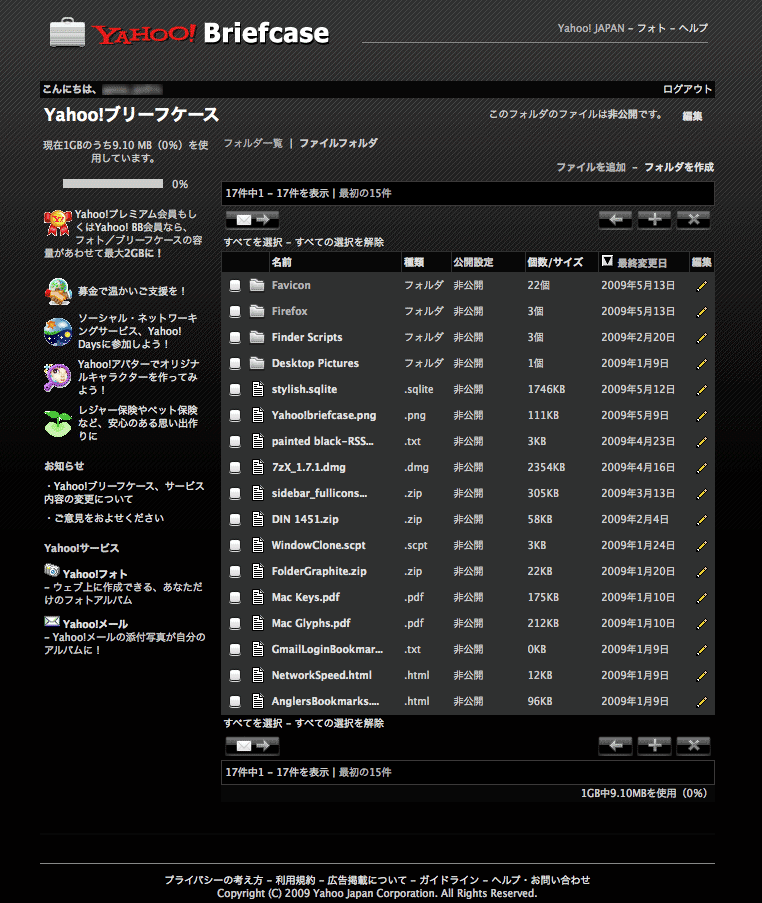Open the Desktop Pictures folder name
Image resolution: width=762 pixels, height=903 pixels.
pyautogui.click(x=315, y=363)
